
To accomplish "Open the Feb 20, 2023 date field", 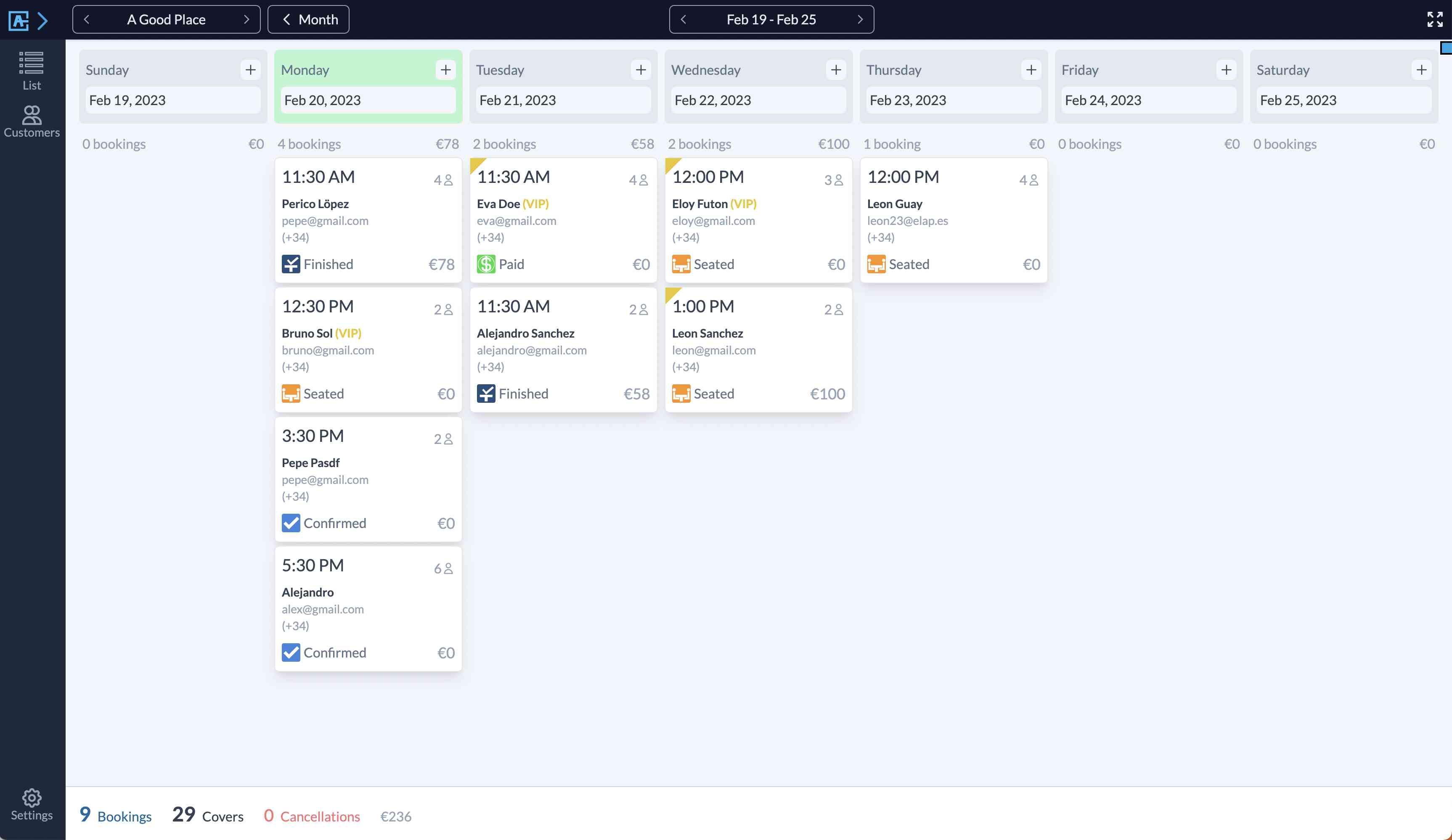I will pyautogui.click(x=368, y=100).
